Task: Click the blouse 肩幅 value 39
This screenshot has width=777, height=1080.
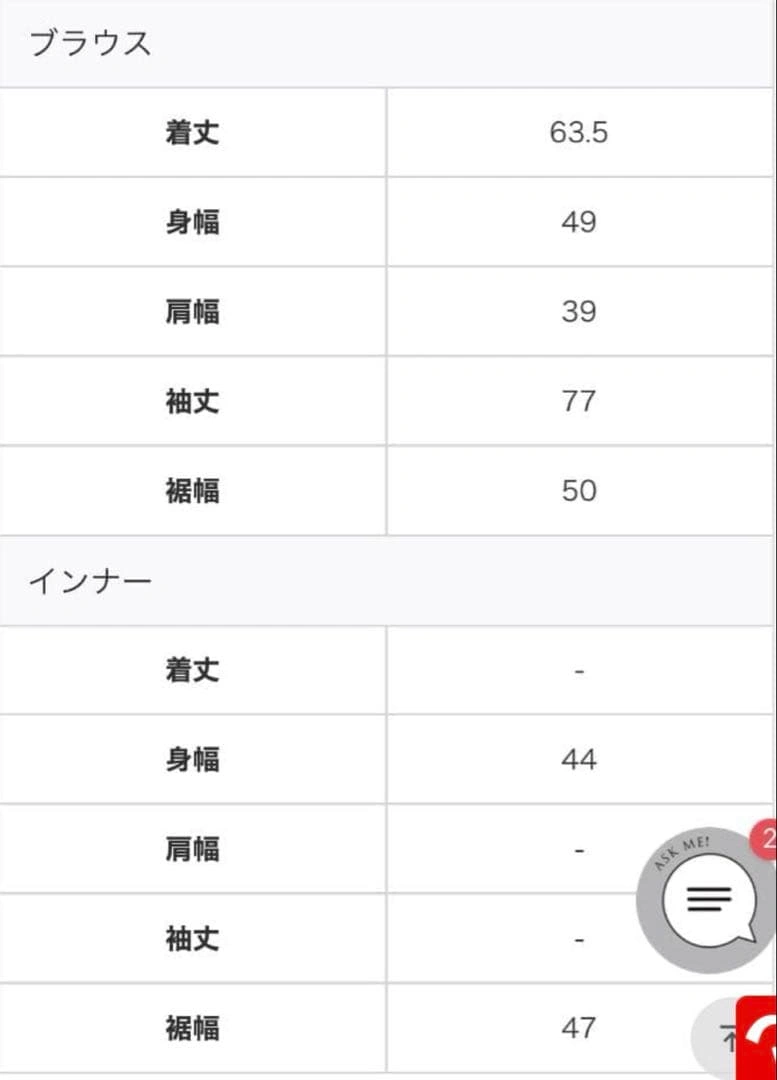Action: [579, 312]
